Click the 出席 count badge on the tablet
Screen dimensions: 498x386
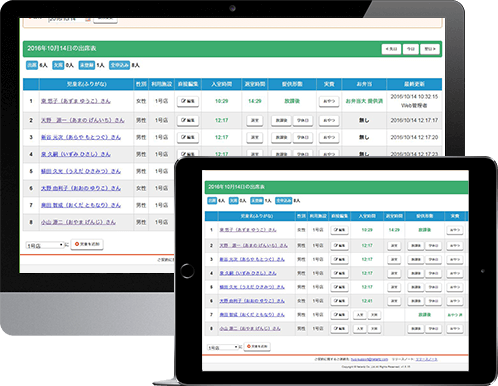(212, 201)
